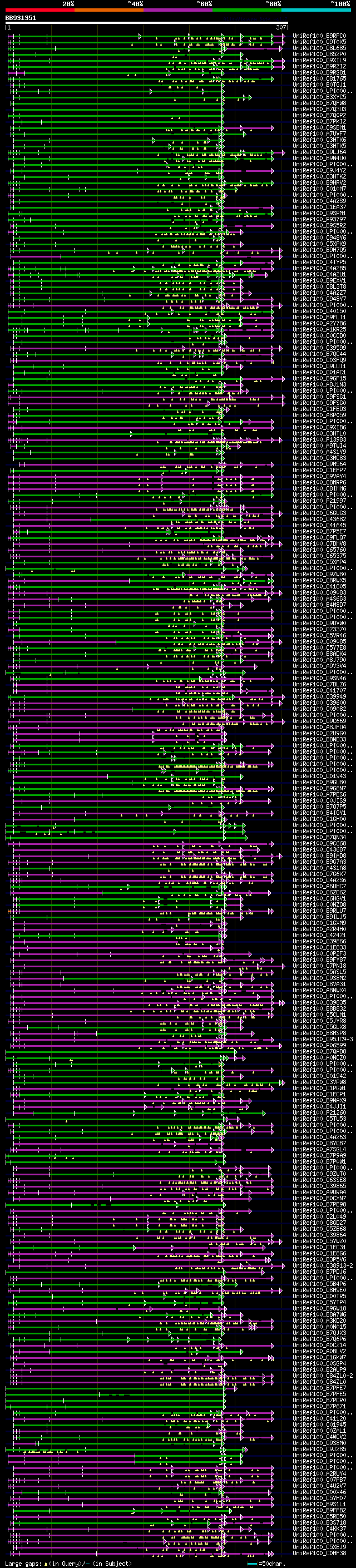This screenshot has width=356, height=1568.
Task: Select the UniRef100_Q7PNI8 label
Action: pyautogui.click(x=319, y=966)
